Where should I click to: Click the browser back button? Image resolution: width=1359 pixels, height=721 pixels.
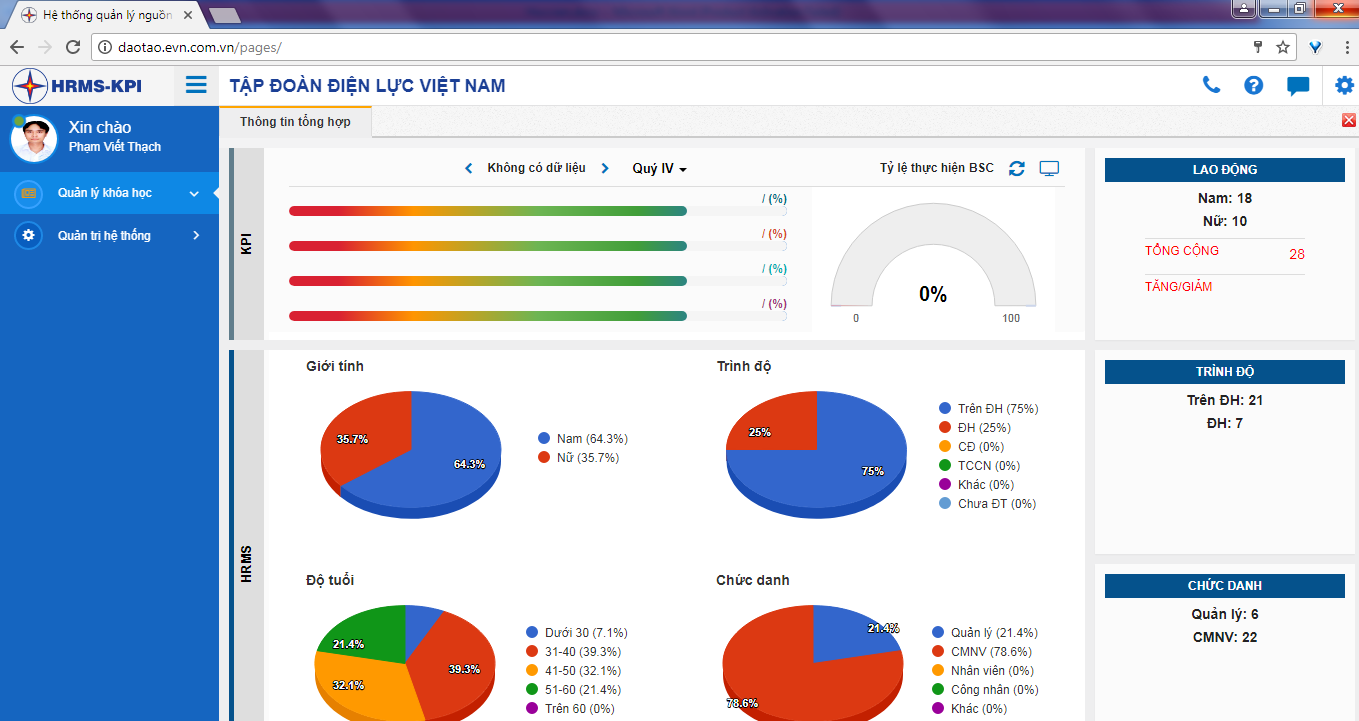click(17, 47)
